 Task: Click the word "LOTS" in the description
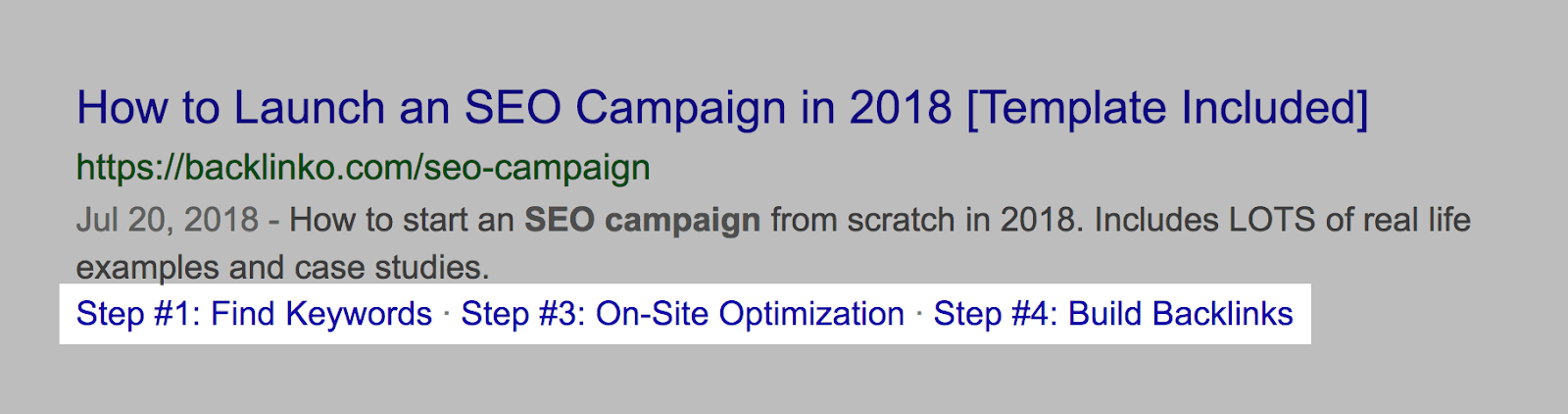pyautogui.click(x=1271, y=220)
